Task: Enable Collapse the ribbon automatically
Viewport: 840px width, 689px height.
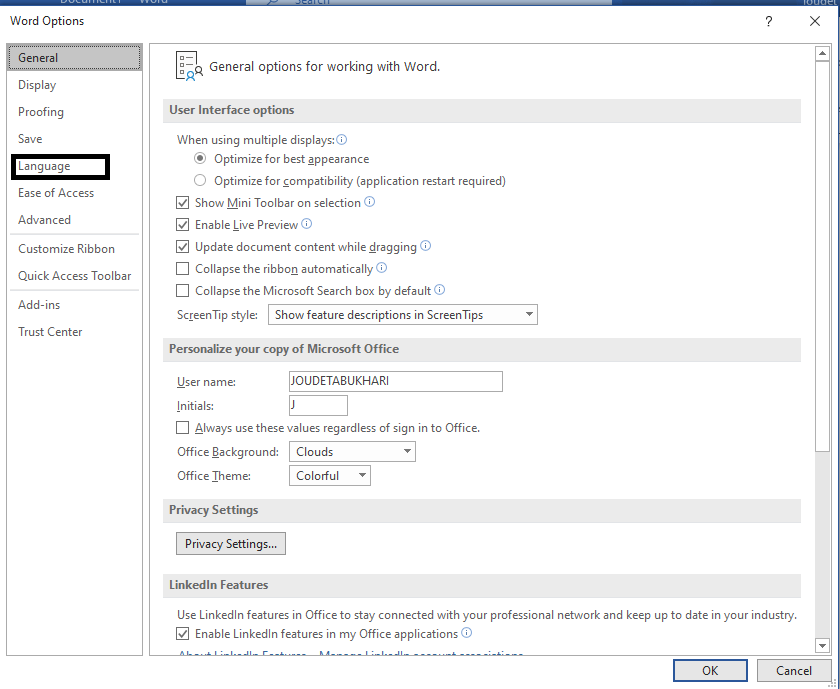Action: [182, 268]
